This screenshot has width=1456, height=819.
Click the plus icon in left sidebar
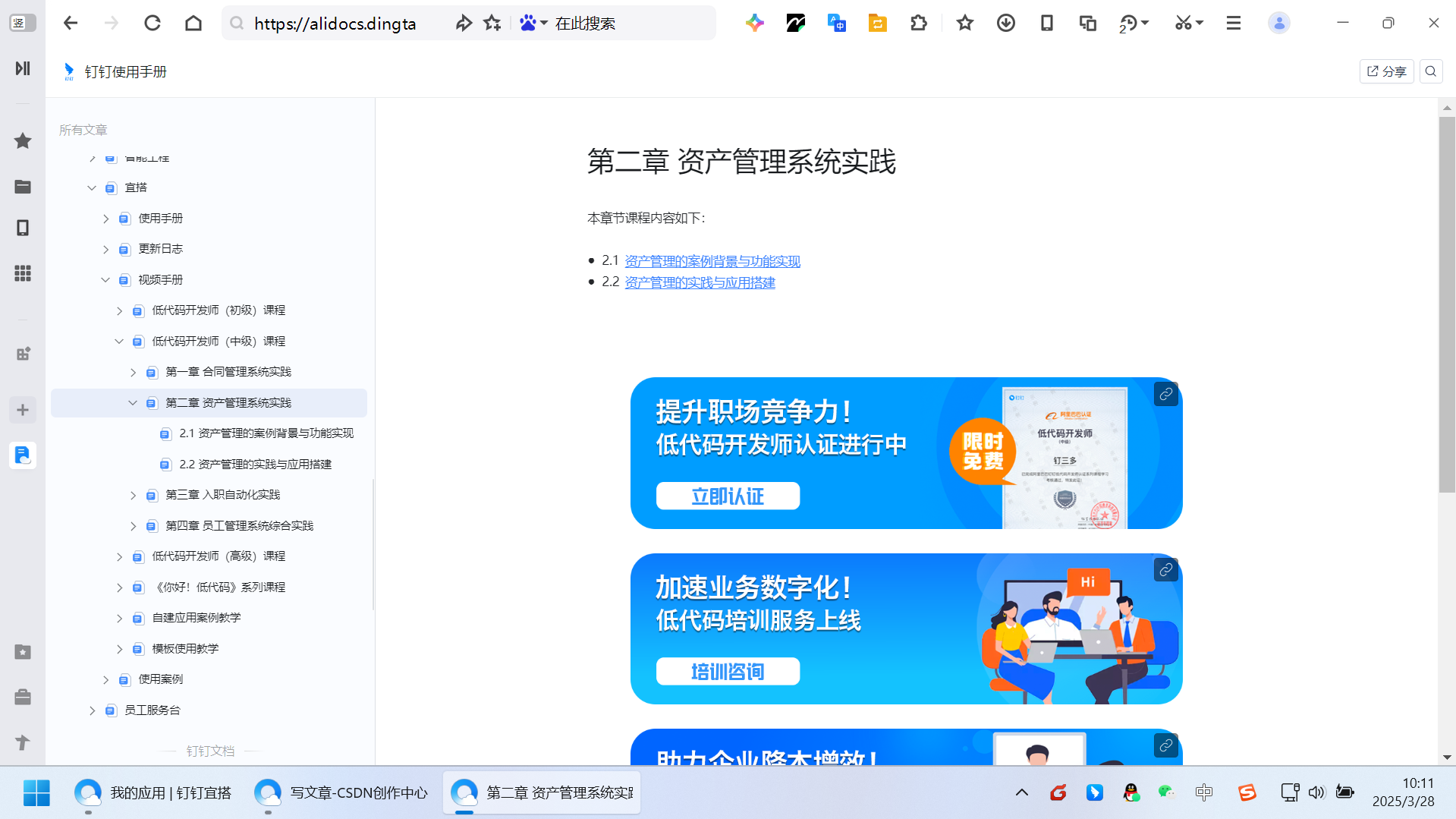[23, 410]
